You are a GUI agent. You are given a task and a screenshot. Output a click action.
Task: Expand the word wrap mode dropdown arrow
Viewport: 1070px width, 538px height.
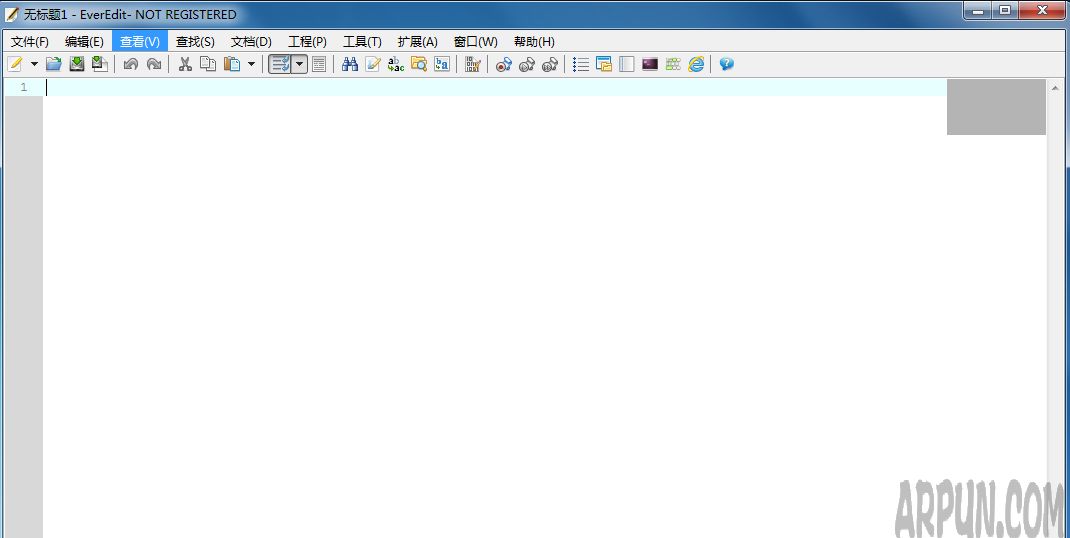point(299,64)
